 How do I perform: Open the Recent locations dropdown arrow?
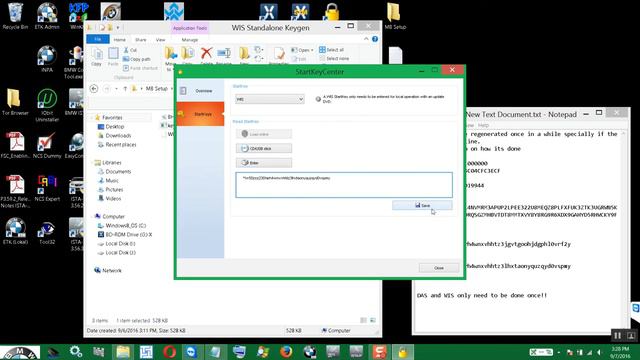coord(116,89)
